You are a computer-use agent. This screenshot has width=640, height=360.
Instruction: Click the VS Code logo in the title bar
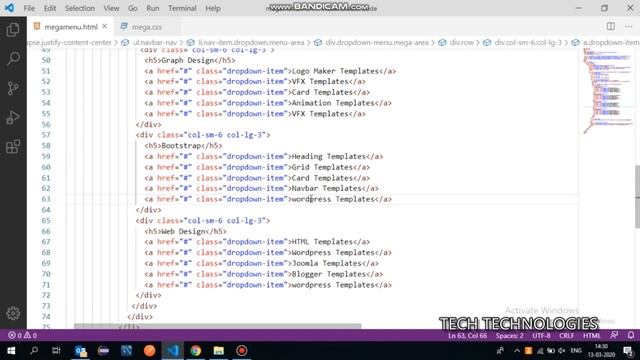click(9, 8)
